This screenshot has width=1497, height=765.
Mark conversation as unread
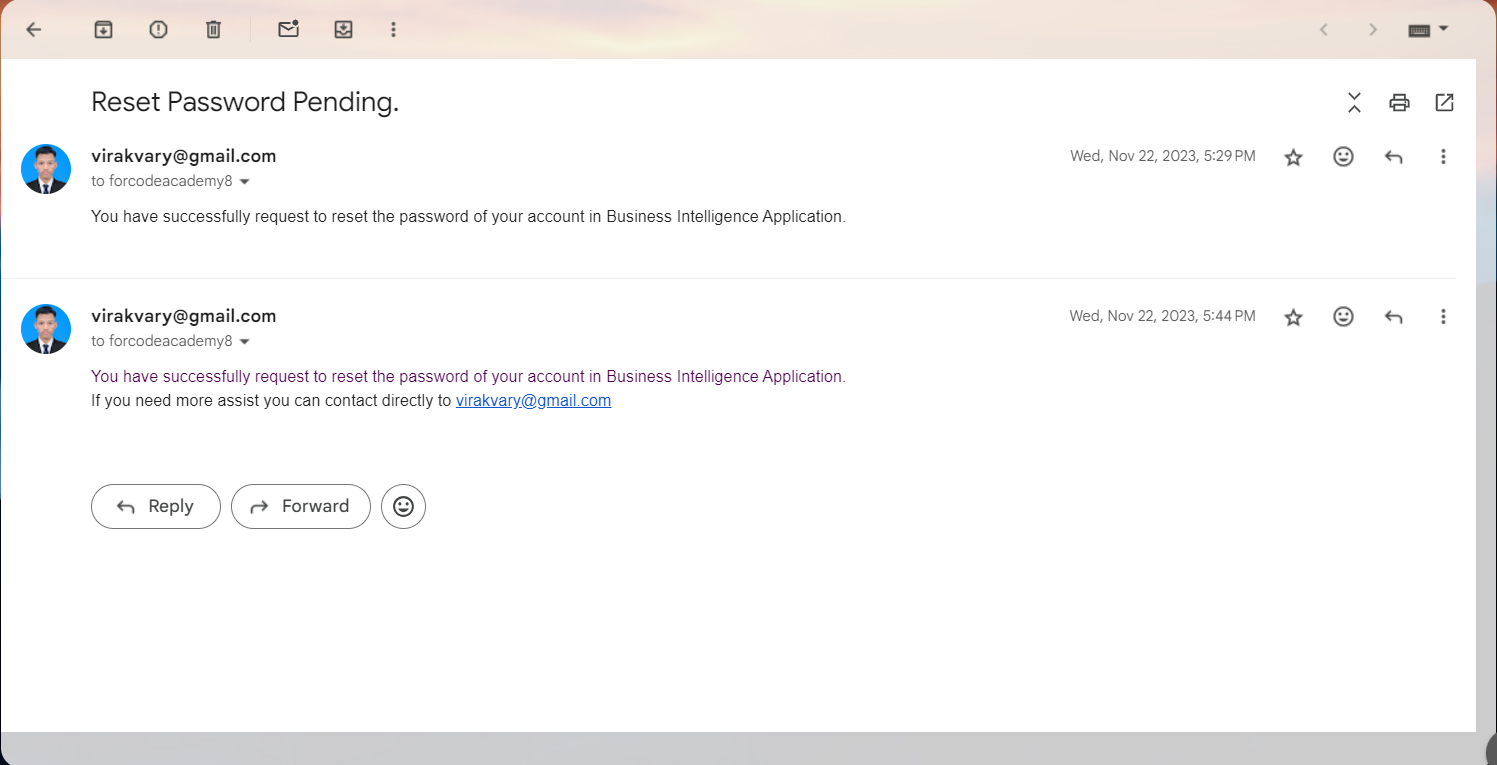(288, 30)
